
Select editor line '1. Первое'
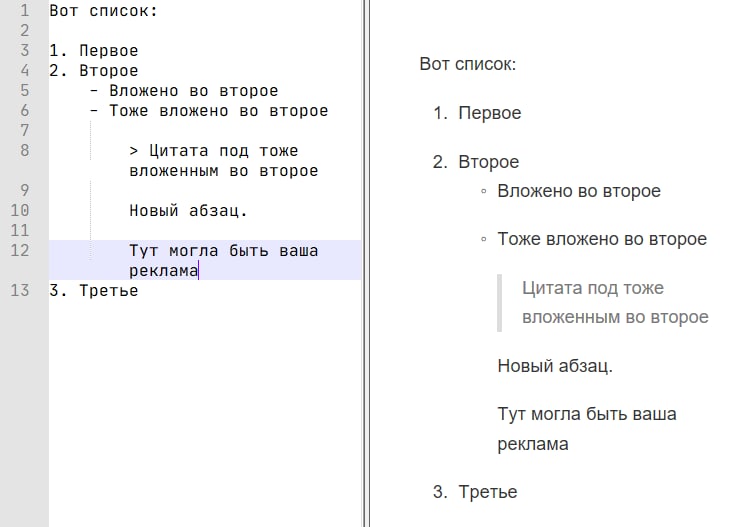(94, 50)
